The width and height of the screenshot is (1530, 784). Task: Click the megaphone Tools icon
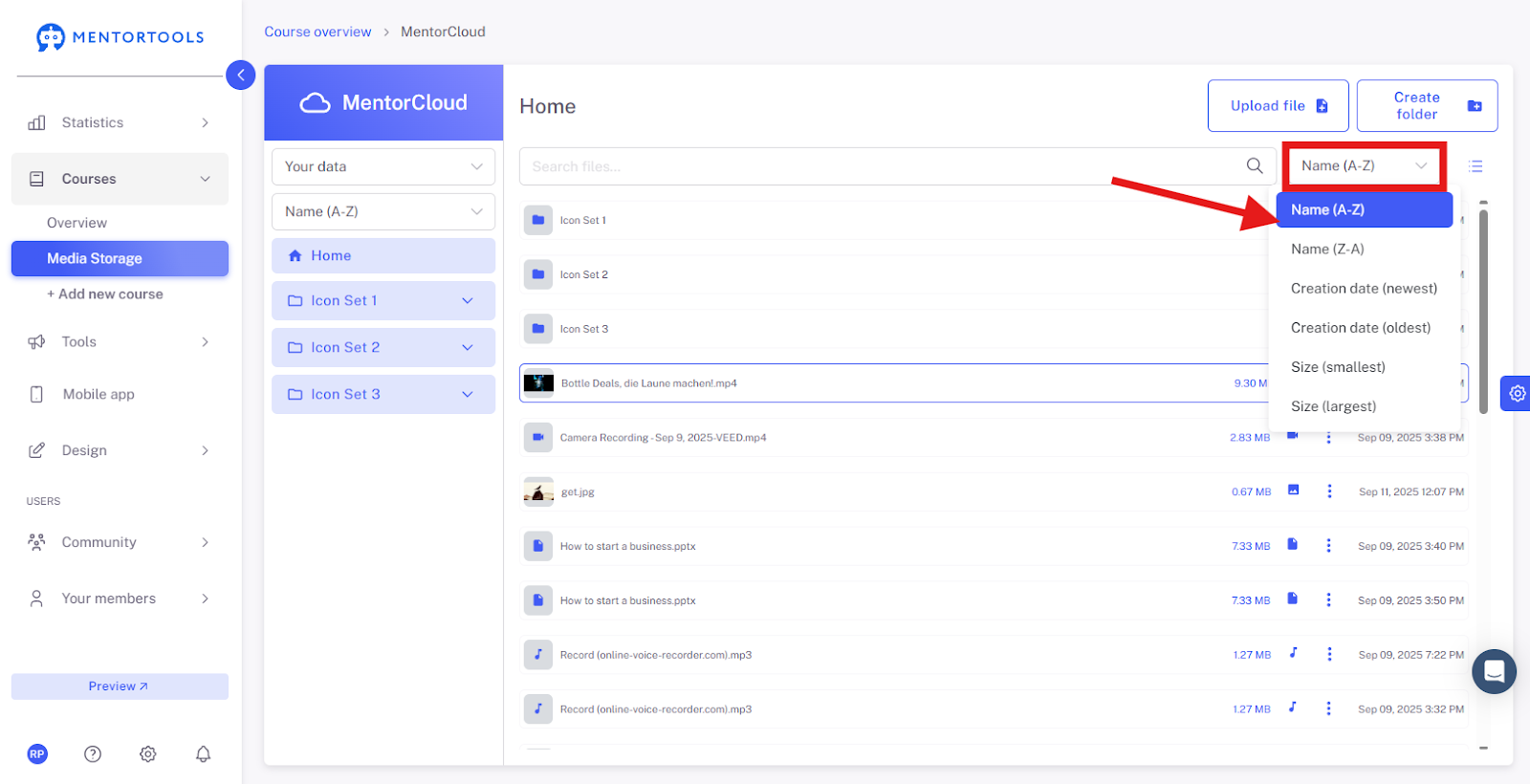pyautogui.click(x=36, y=341)
